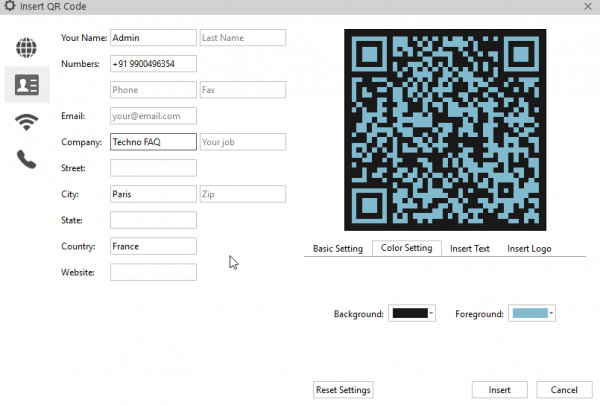Click the Country field containing France

point(153,246)
